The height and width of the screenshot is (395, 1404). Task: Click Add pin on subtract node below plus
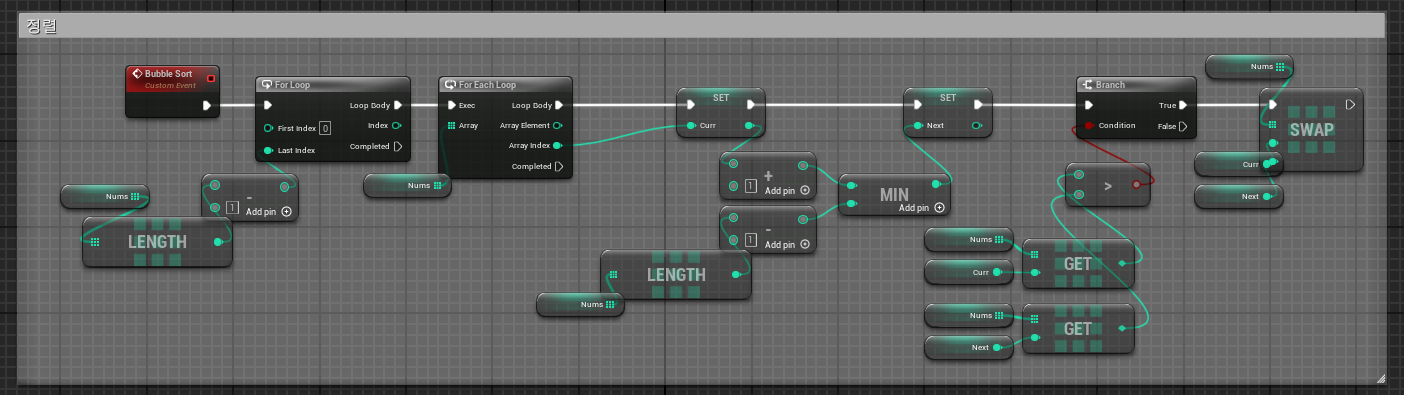tap(787, 244)
